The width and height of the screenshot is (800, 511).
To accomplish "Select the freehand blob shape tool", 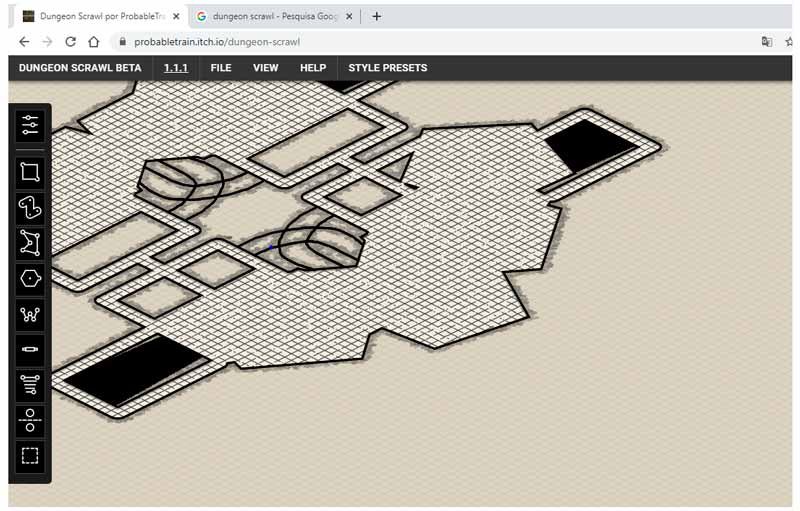I will [30, 207].
